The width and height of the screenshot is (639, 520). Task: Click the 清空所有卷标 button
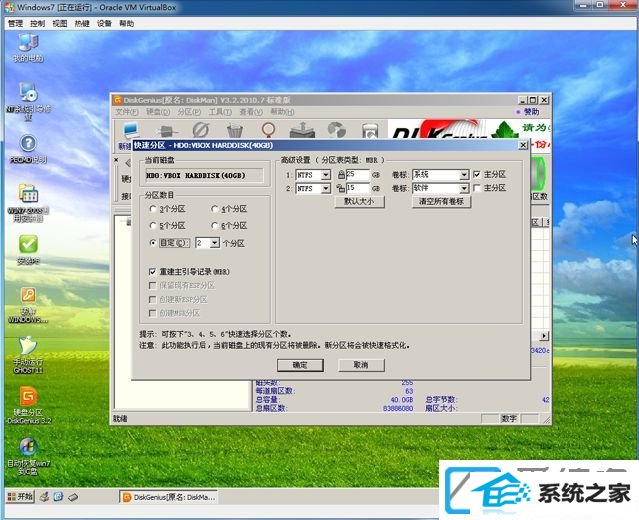[441, 202]
